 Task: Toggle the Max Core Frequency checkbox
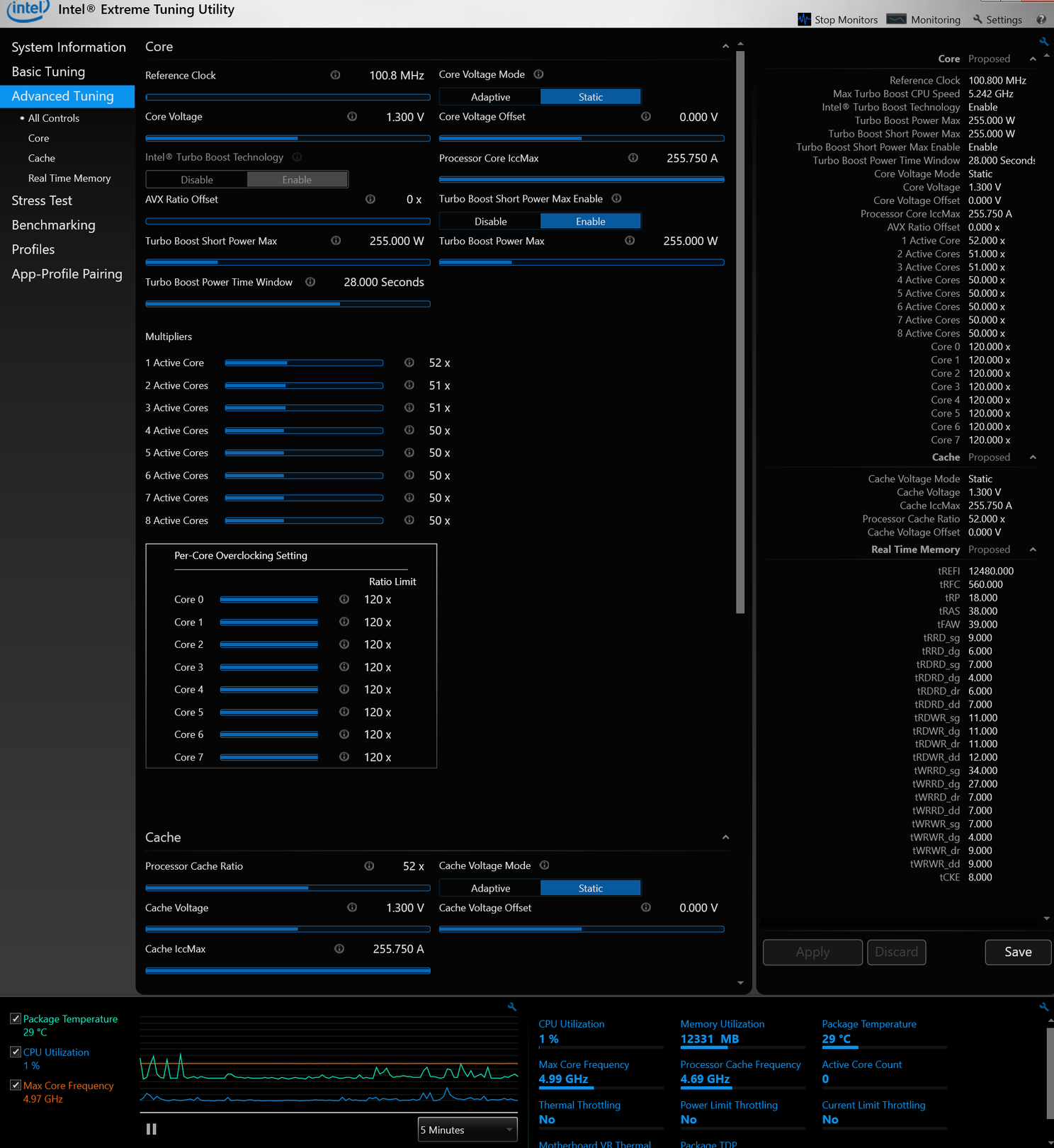16,1085
